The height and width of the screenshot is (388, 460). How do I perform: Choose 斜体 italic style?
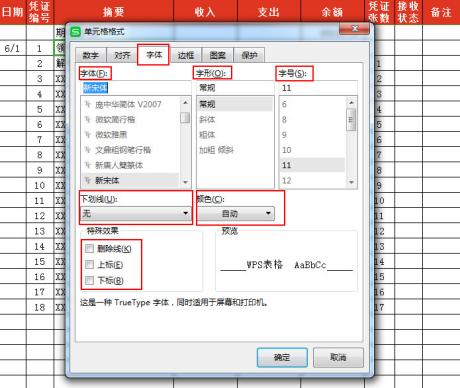pos(235,119)
